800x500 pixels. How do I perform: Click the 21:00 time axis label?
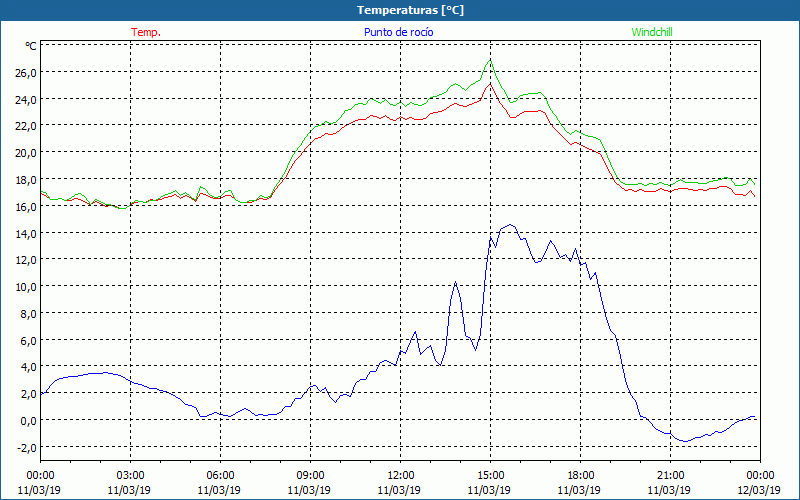[670, 476]
